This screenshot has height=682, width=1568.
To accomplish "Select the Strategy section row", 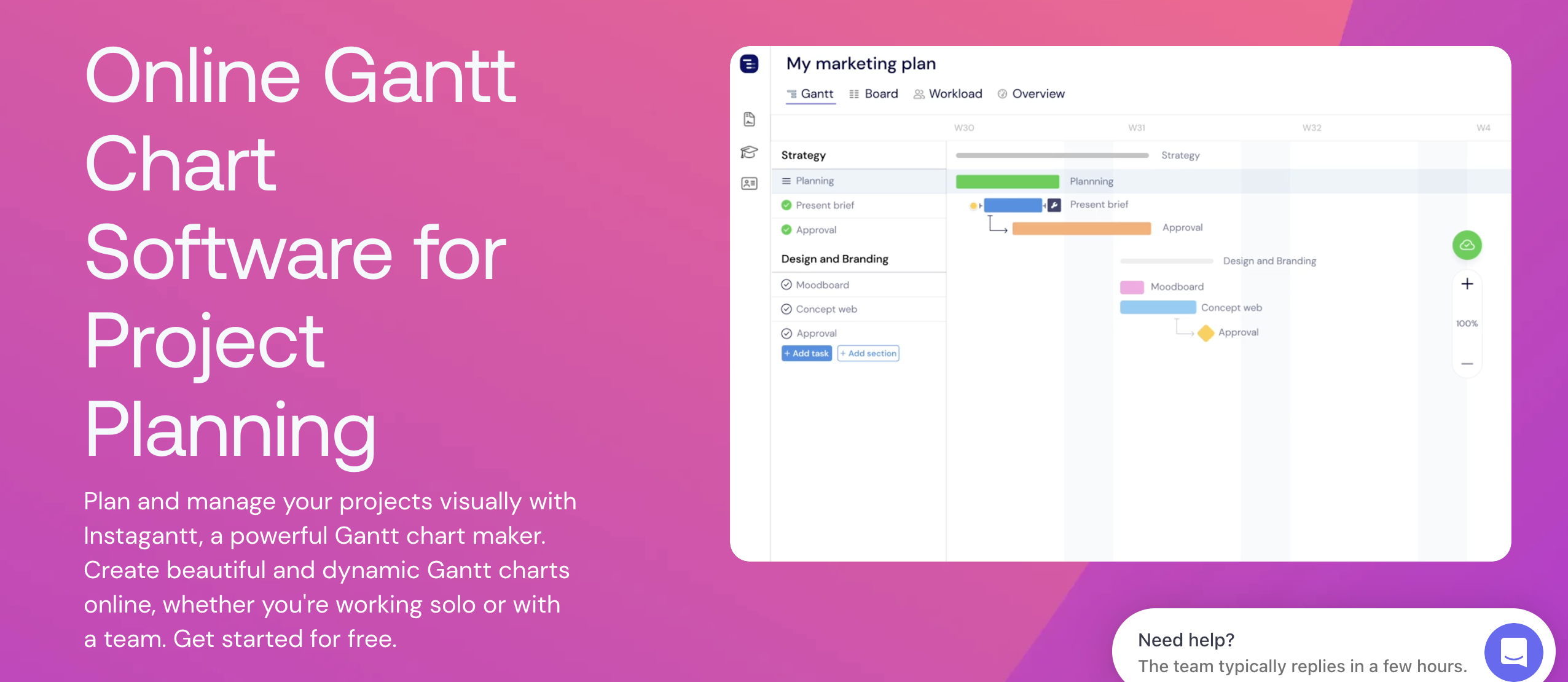I will coord(802,155).
